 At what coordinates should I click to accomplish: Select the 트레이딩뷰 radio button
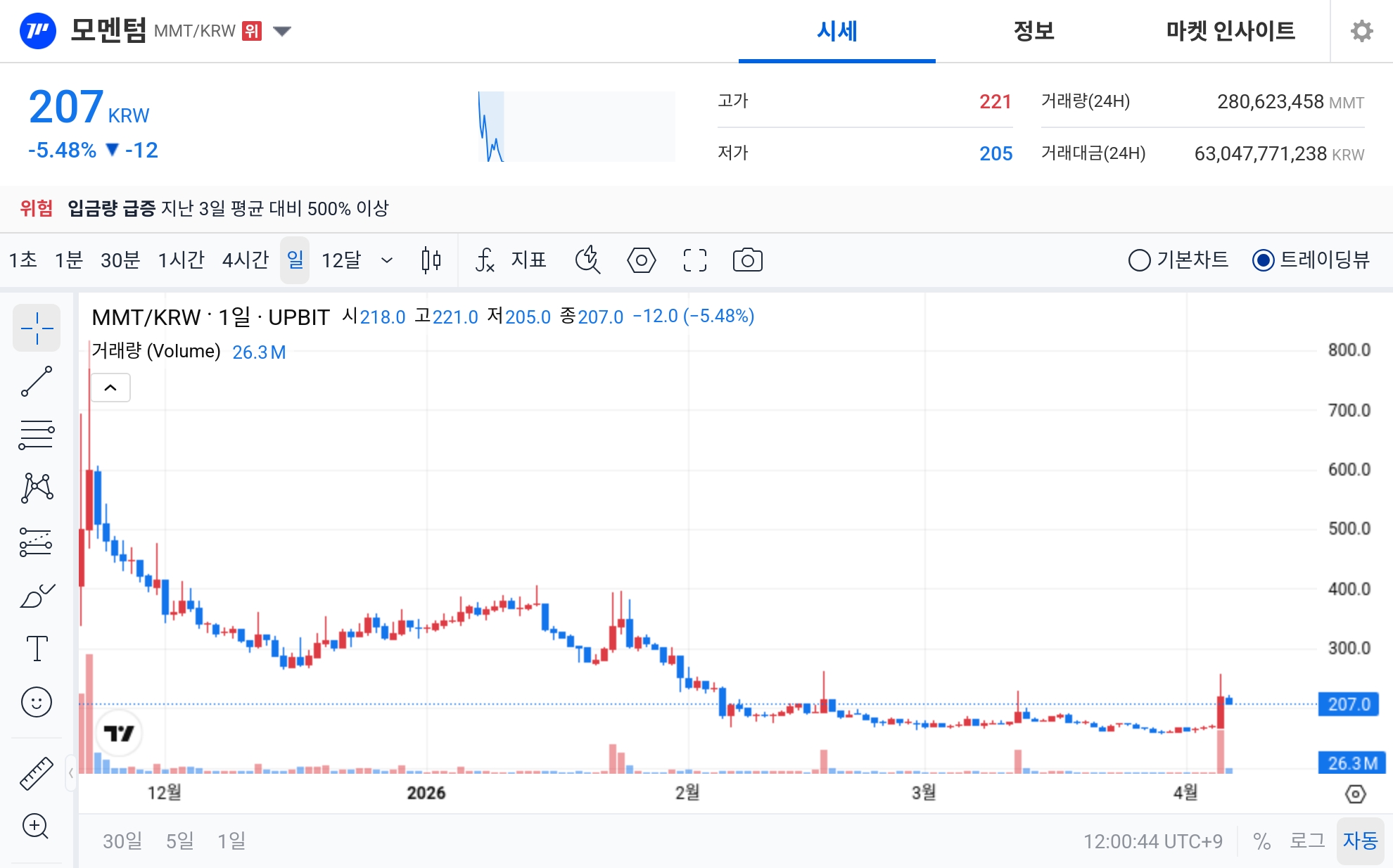1266,260
